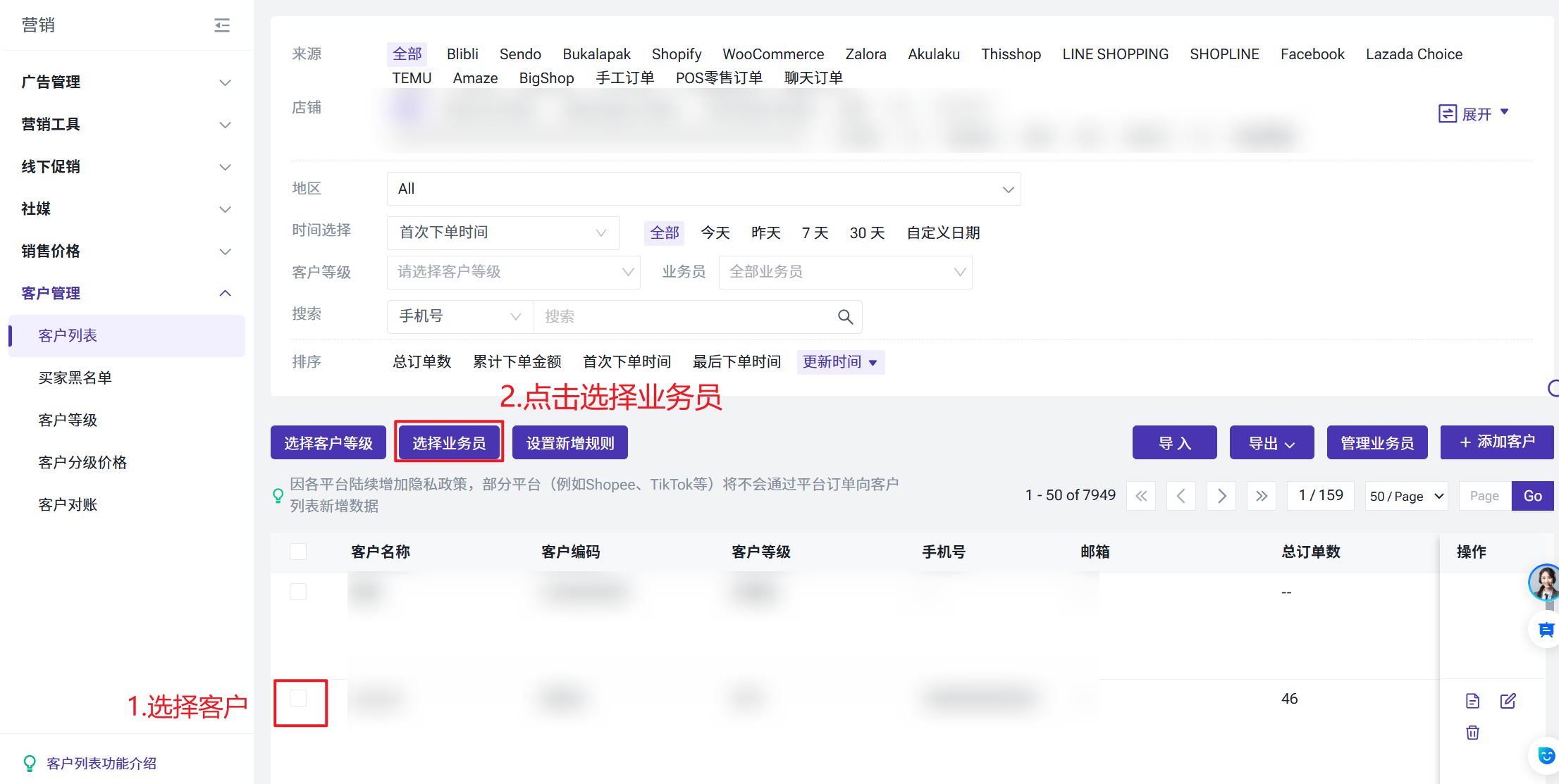Click the 添加客户 button
This screenshot has height=784, width=1559.
tap(1497, 442)
